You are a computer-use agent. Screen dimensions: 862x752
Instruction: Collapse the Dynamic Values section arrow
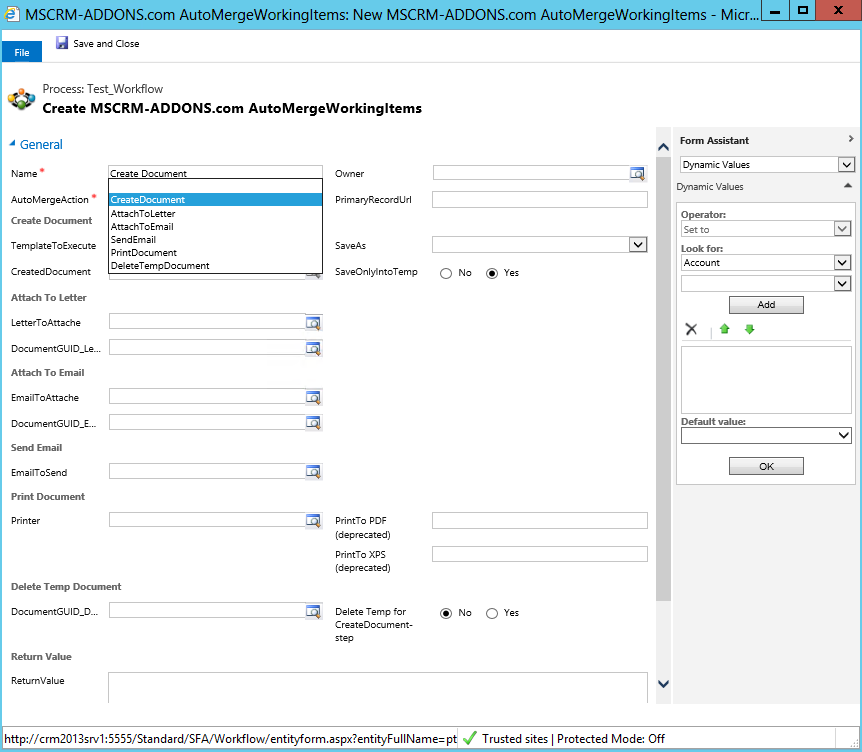848,186
